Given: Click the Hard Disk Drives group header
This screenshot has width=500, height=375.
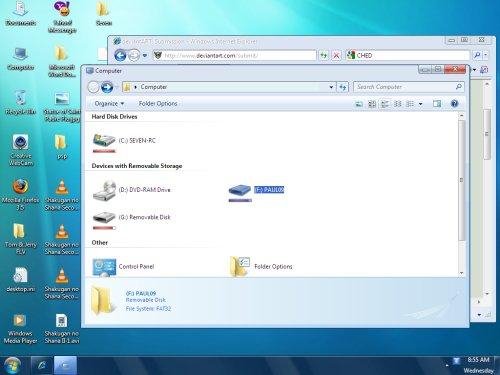Looking at the screenshot, I should pyautogui.click(x=114, y=117).
